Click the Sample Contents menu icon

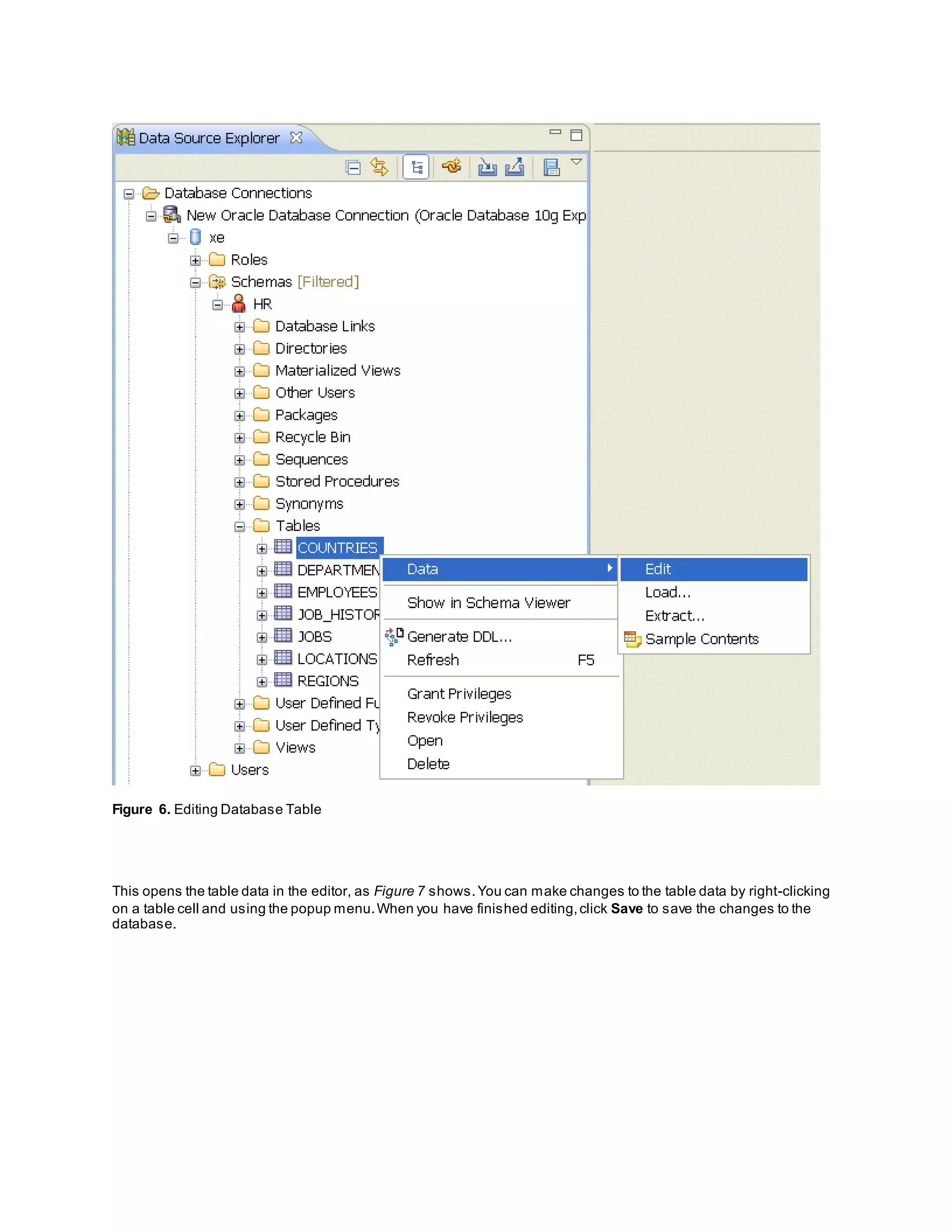tap(633, 639)
